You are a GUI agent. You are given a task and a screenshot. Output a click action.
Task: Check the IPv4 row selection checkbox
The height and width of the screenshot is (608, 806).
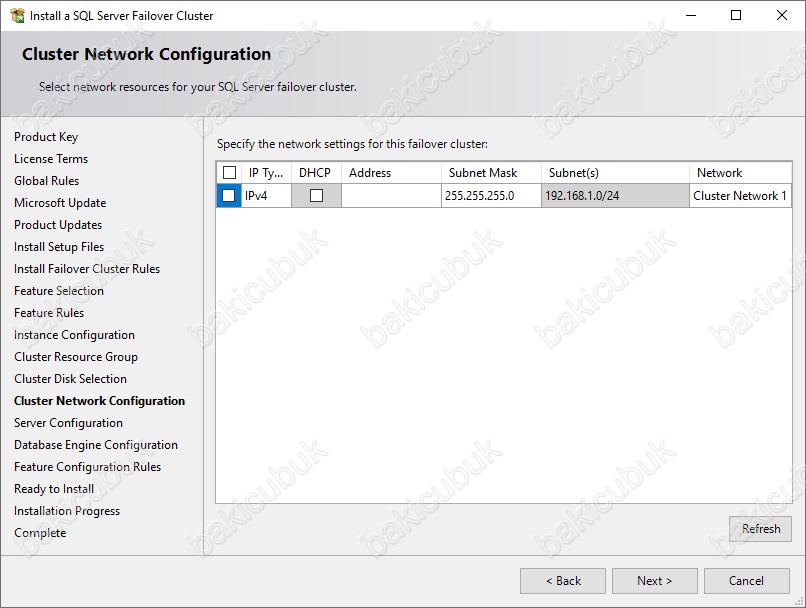(229, 196)
